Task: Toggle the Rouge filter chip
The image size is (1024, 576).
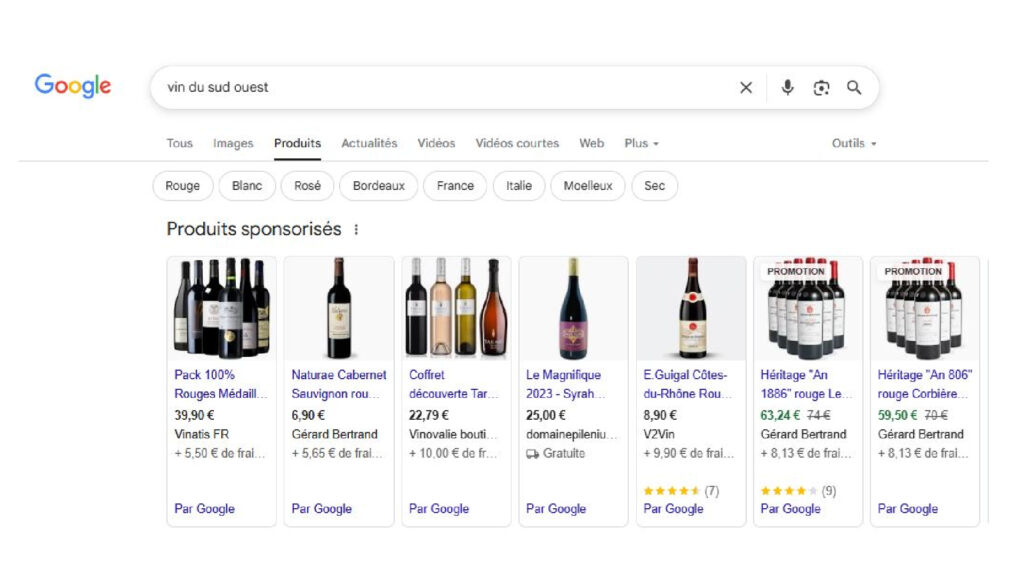Action: pyautogui.click(x=182, y=186)
